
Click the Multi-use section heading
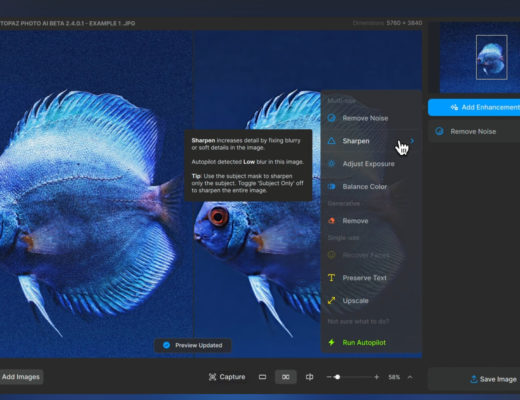[342, 100]
